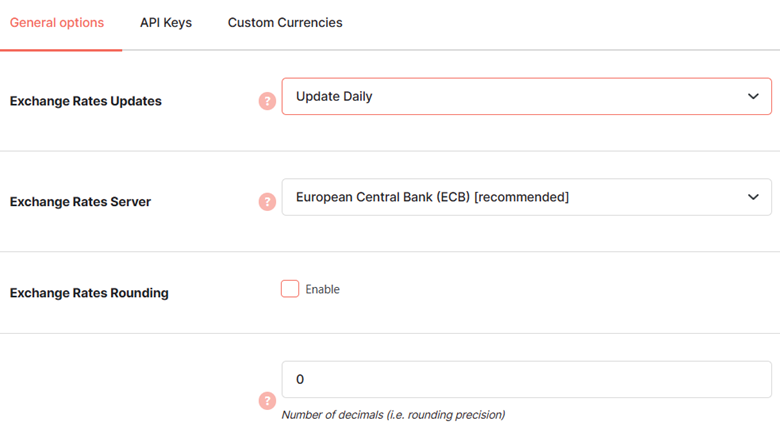Switch to the API Keys tab
780x425 pixels.
pos(166,23)
